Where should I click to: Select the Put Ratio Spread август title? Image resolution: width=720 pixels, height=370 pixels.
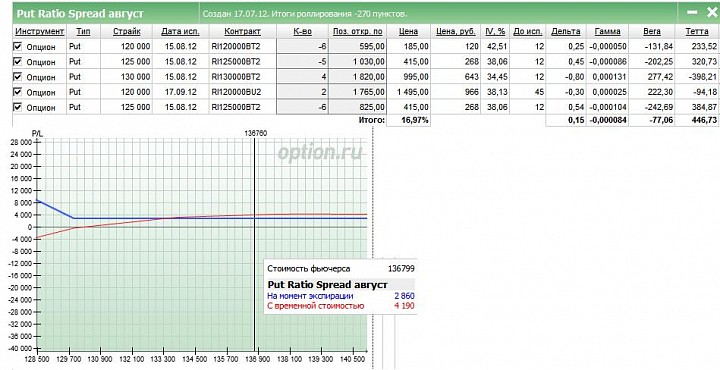click(x=80, y=13)
